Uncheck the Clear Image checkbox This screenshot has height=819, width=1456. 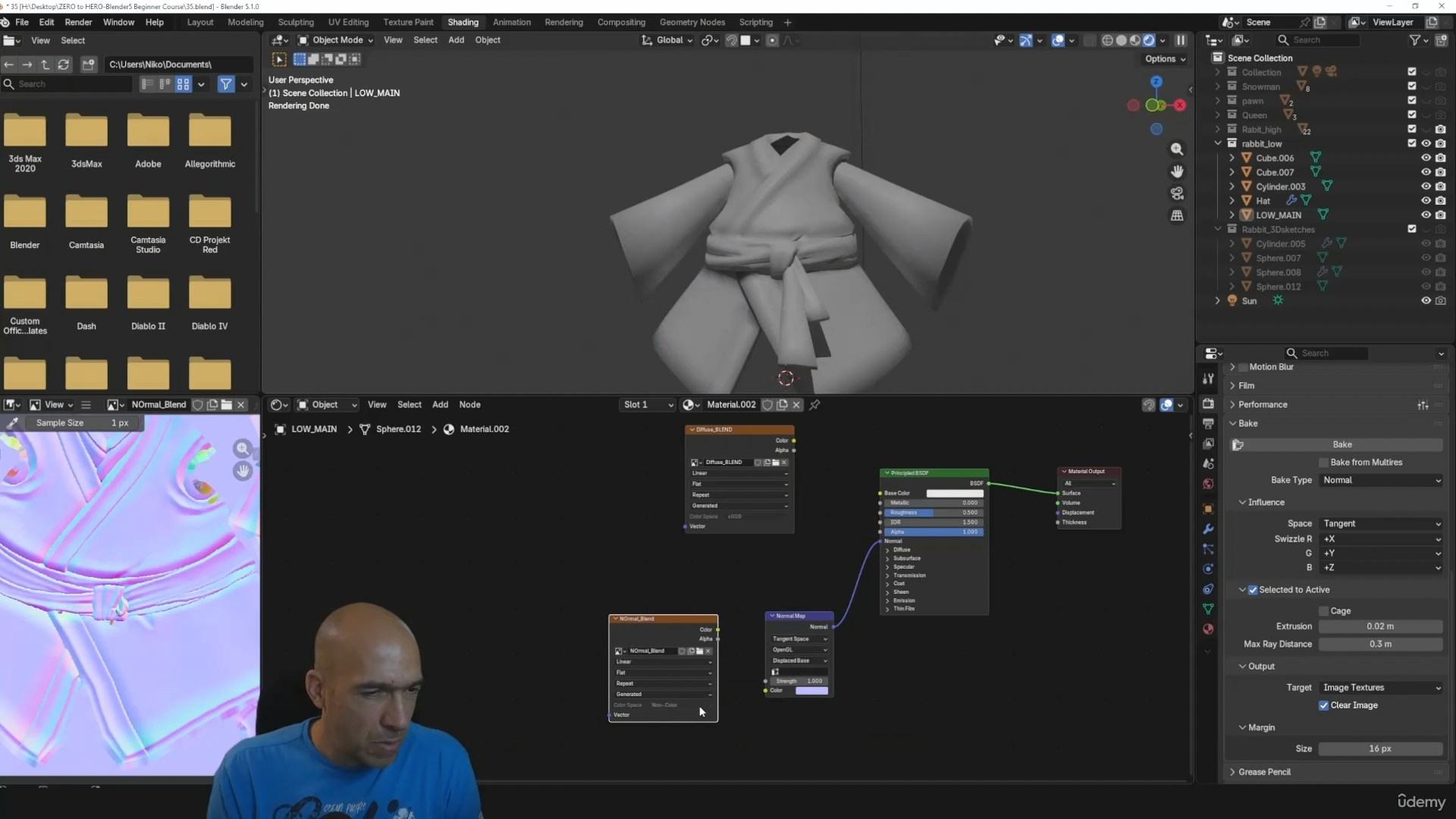(x=1324, y=705)
